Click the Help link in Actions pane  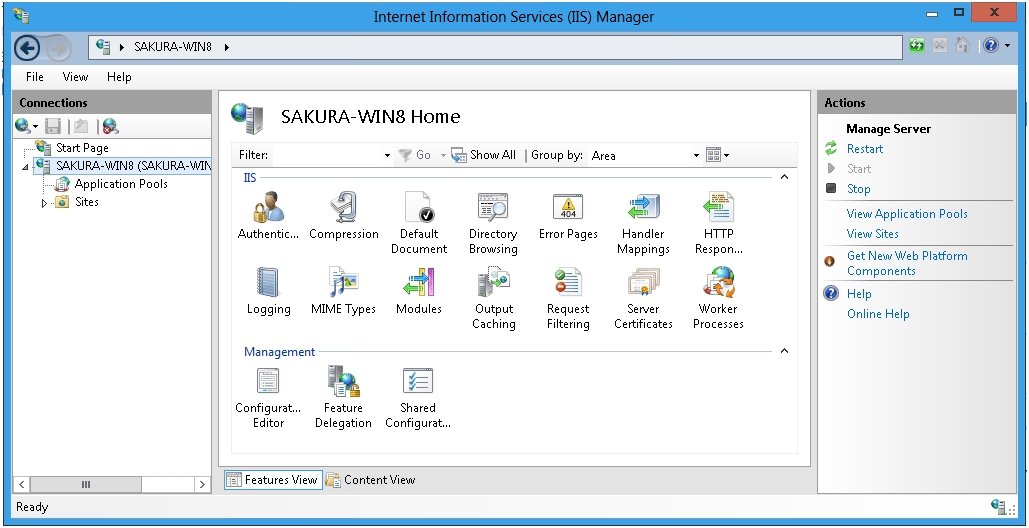pyautogui.click(x=859, y=294)
